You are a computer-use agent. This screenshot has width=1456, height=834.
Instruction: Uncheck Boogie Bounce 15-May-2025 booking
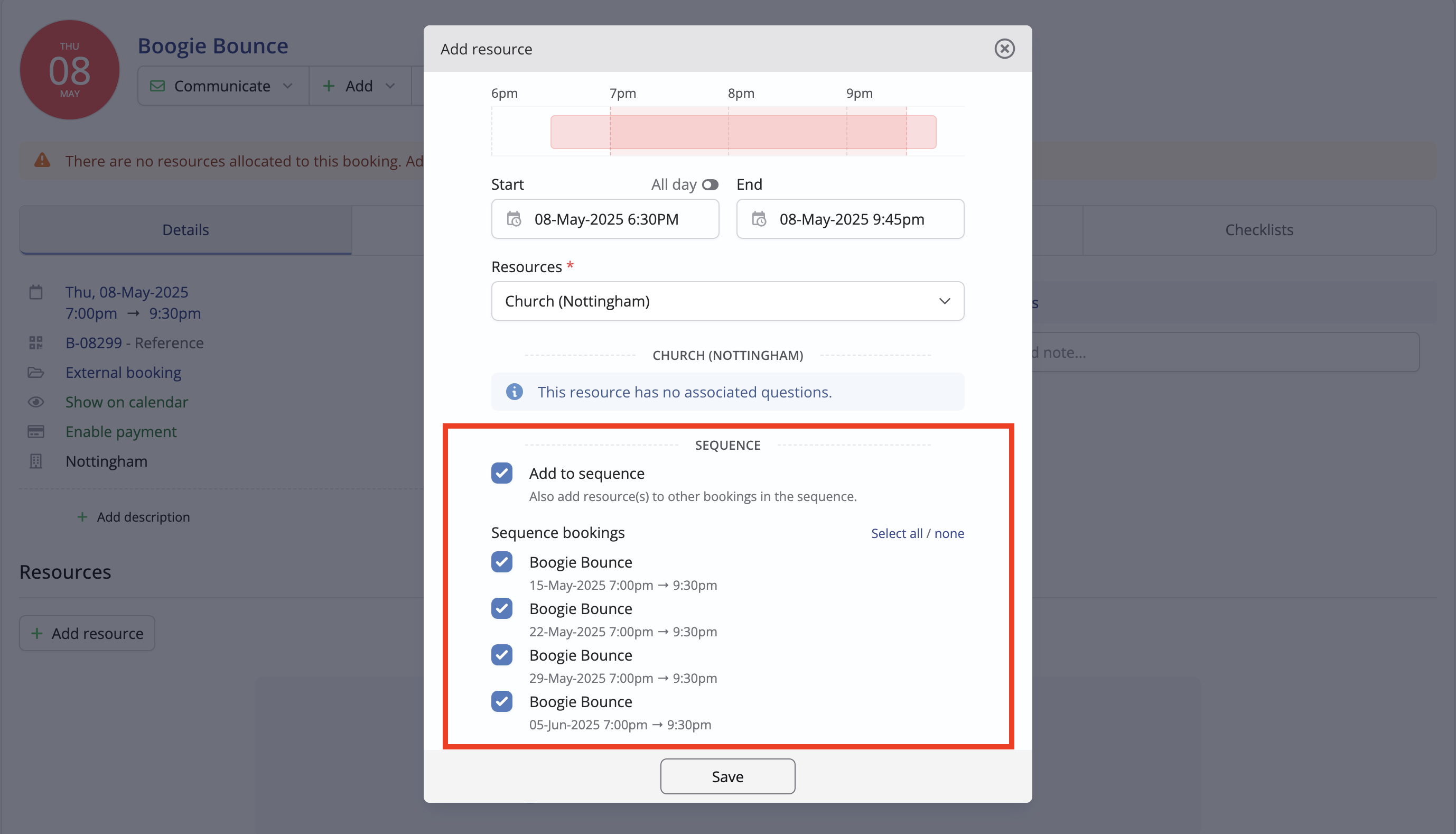[x=501, y=562]
